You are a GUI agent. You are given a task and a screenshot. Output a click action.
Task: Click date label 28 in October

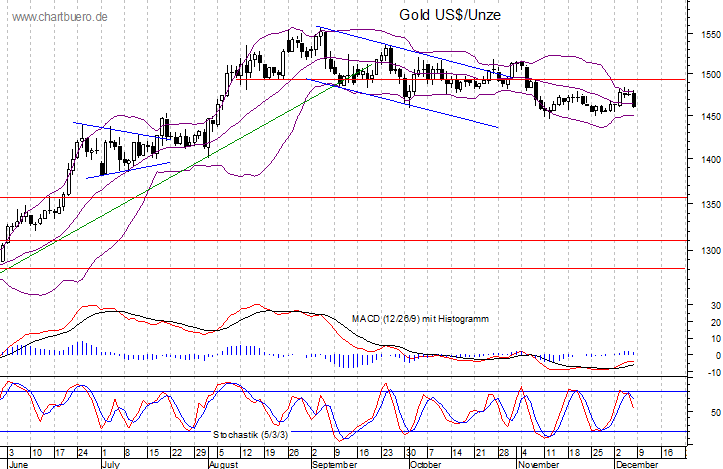(504, 453)
